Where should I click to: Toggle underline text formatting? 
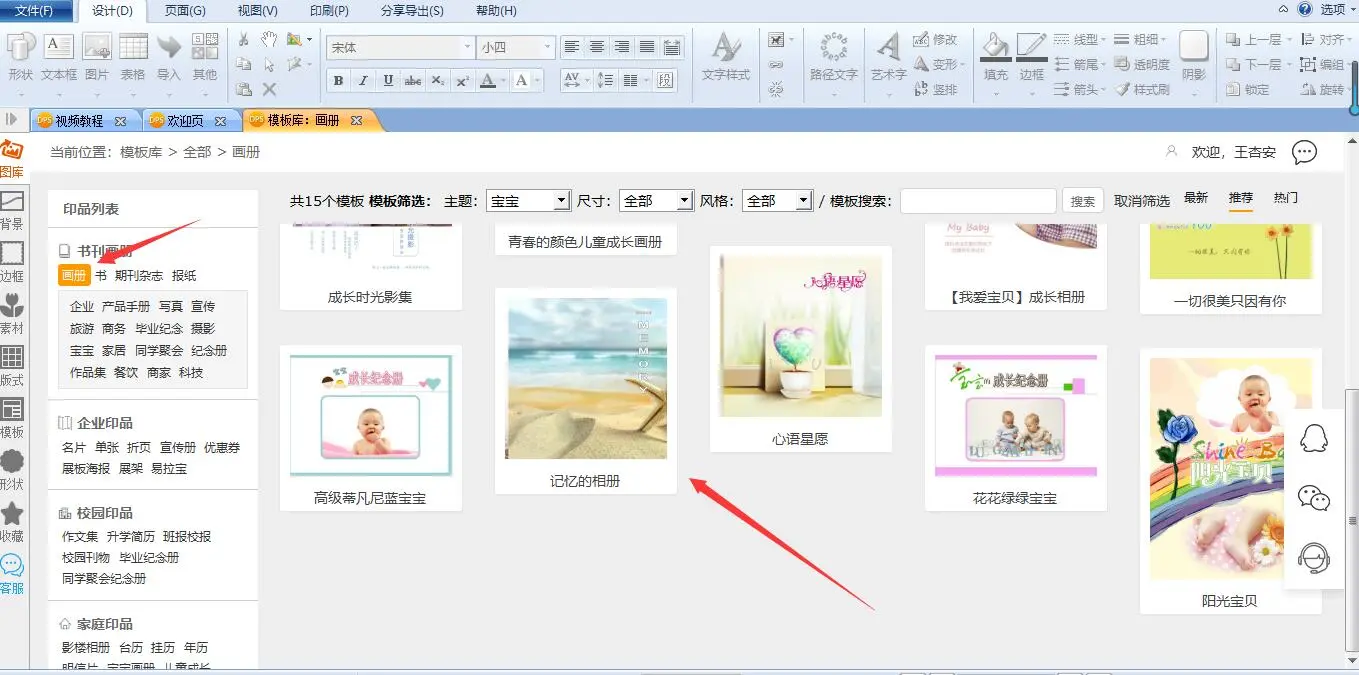click(387, 81)
